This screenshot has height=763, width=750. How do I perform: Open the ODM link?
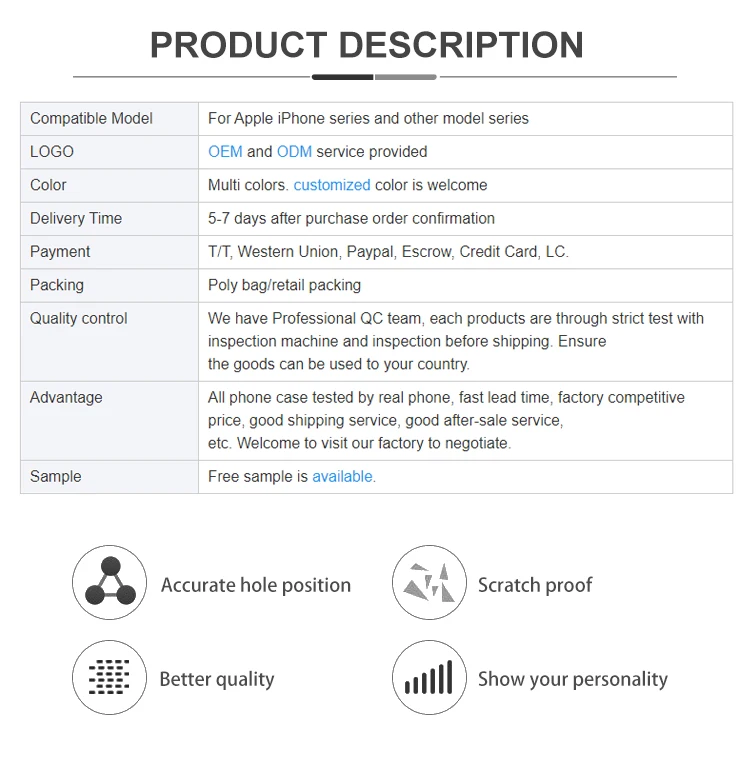(294, 152)
